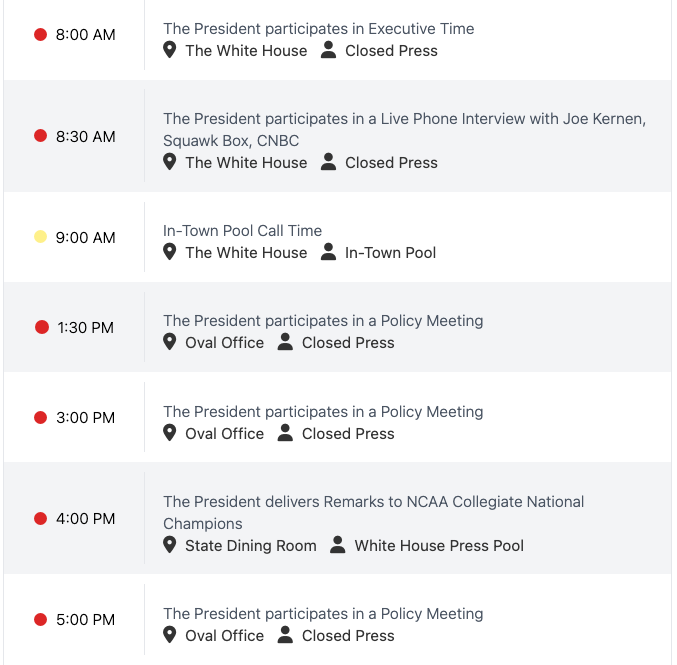Image resolution: width=677 pixels, height=665 pixels.
Task: Click the location pin icon beside the 8:00 AM White House
Action: [170, 50]
